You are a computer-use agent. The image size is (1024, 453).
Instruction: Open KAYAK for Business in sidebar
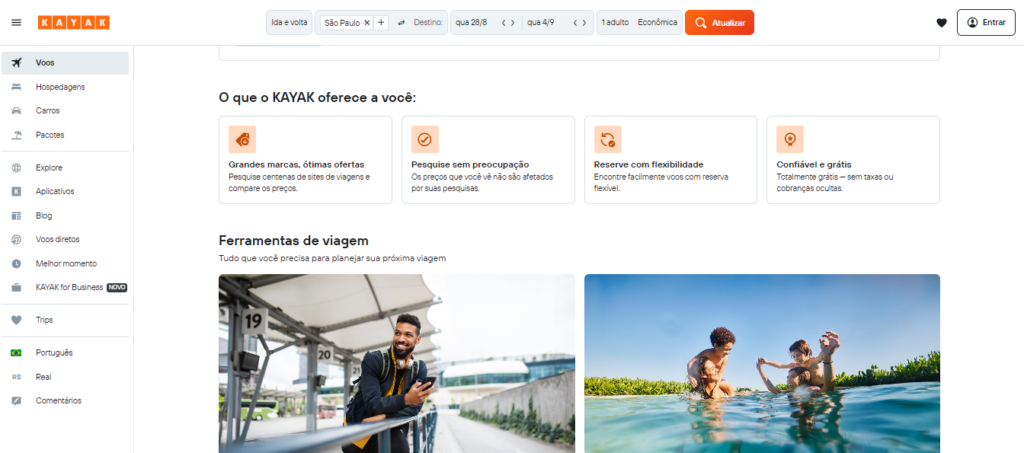(70, 287)
